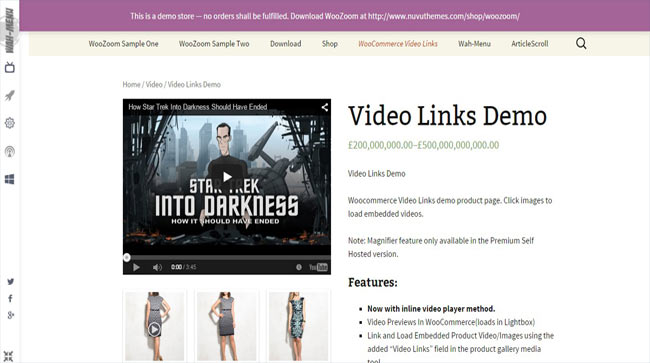650x363 pixels.
Task: Click the Wah-Menu logo at sidebar top
Action: point(9,31)
